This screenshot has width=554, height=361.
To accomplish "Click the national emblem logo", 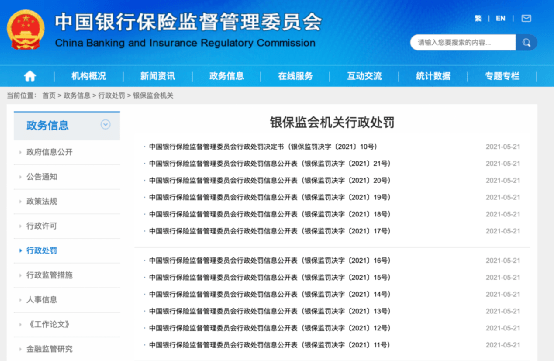I will [x=26, y=29].
